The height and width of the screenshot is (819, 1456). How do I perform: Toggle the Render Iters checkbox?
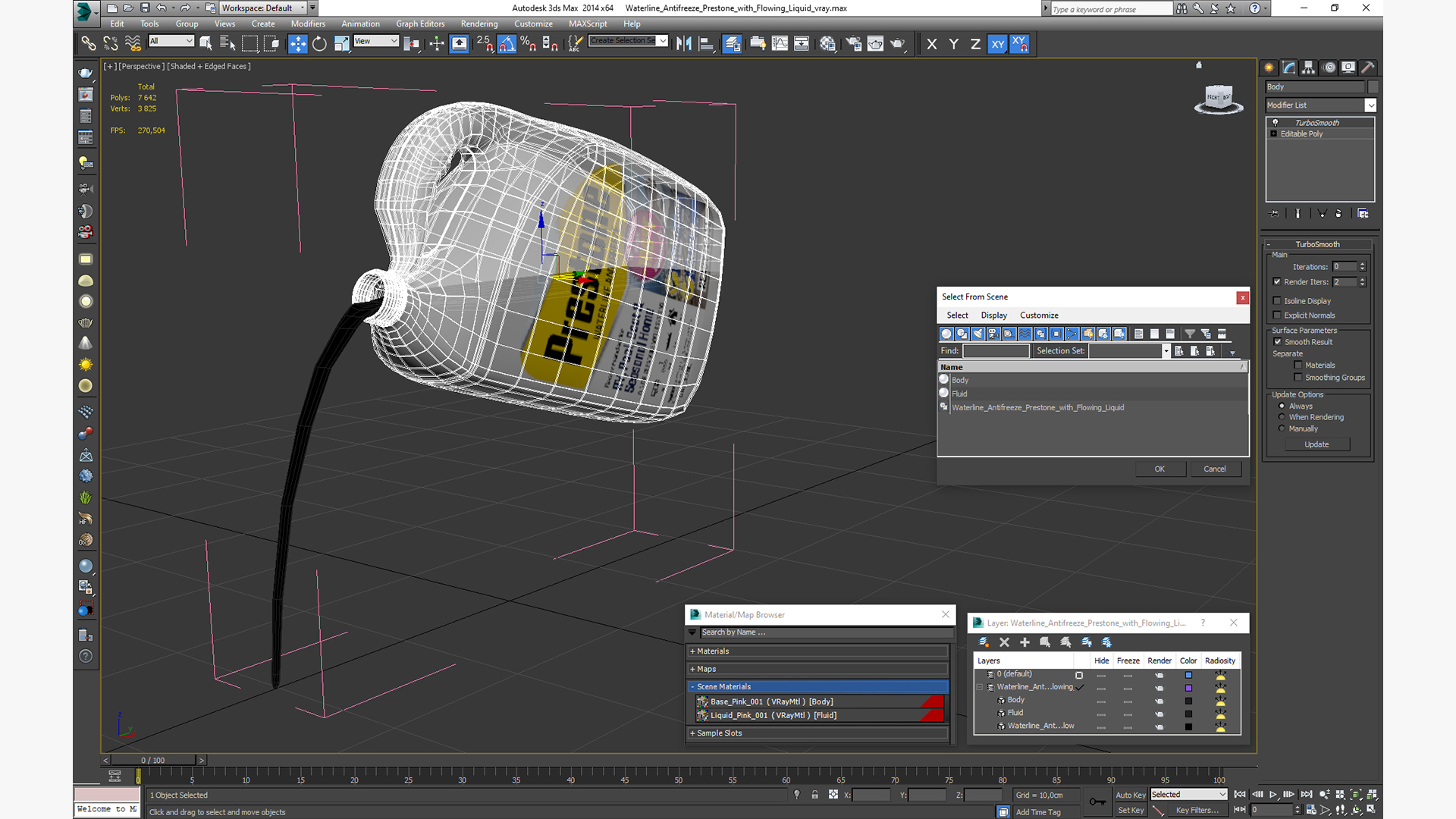tap(1277, 281)
